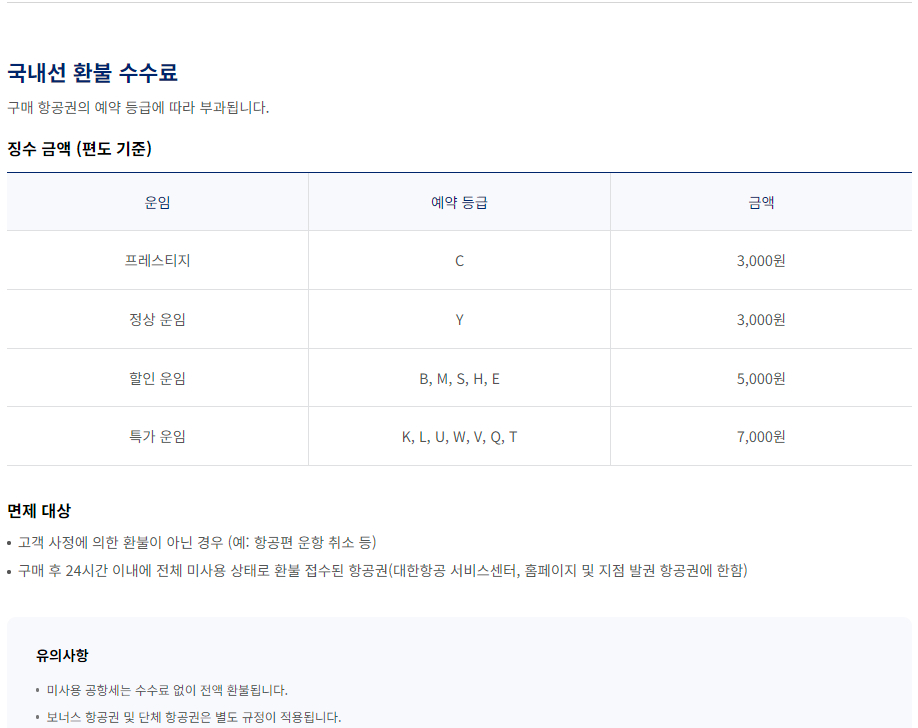Select the 프레스티지 fare row
This screenshot has width=918, height=728.
click(x=157, y=261)
